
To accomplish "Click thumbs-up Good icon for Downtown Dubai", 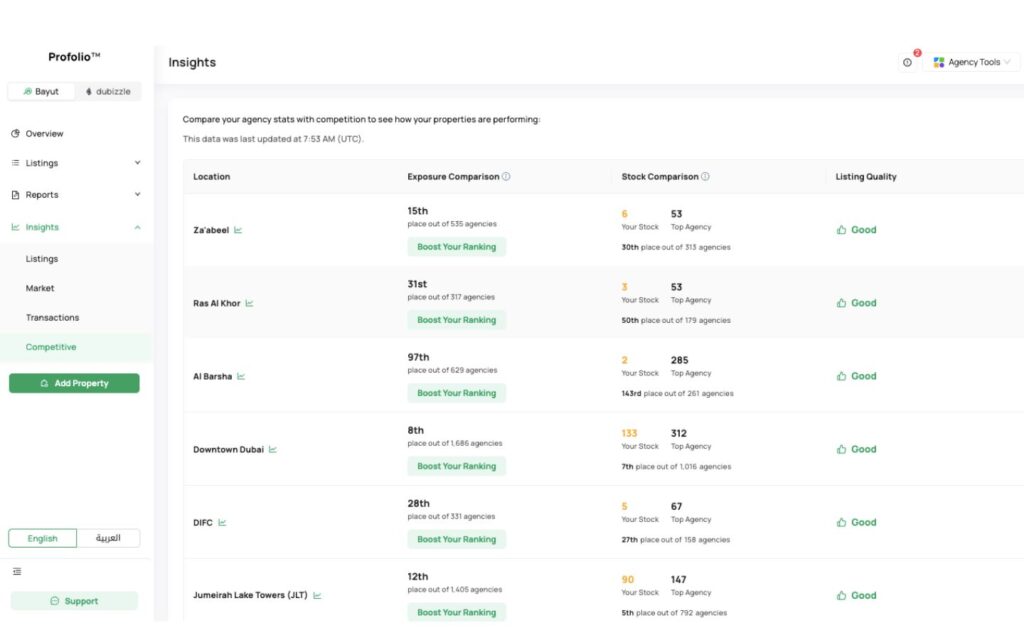I will click(x=841, y=449).
